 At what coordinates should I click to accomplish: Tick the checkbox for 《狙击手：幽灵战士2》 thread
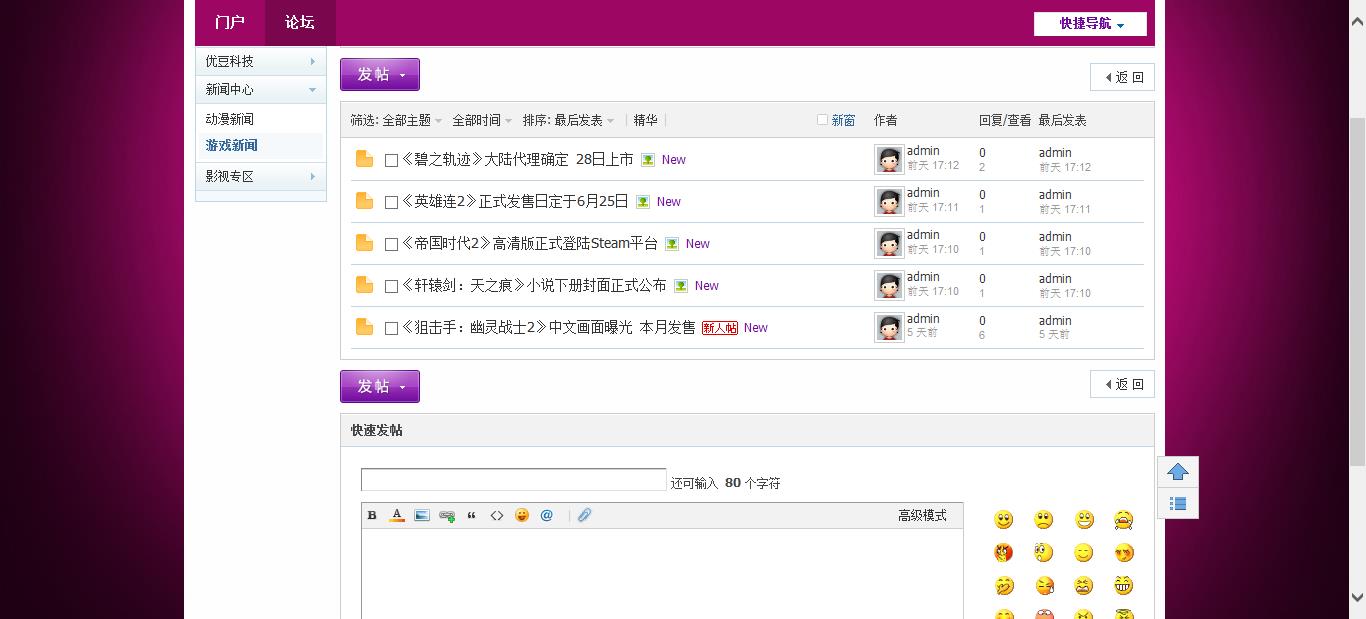(392, 328)
